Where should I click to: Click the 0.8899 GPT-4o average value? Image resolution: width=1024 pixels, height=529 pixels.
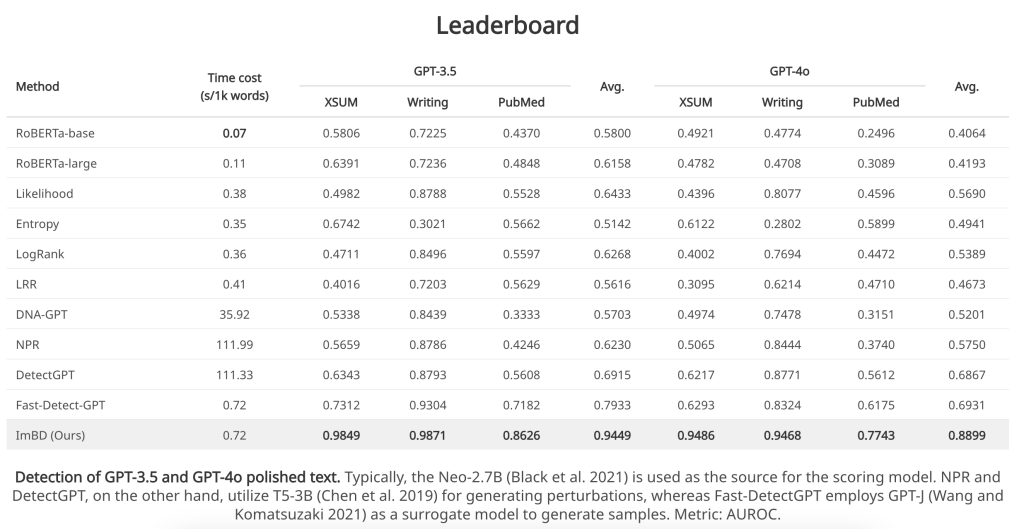click(967, 435)
